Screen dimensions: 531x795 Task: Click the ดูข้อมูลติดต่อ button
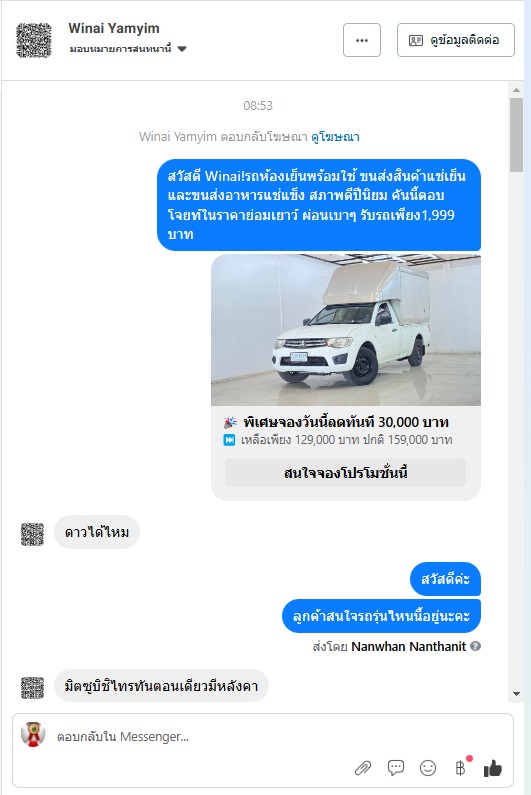455,40
